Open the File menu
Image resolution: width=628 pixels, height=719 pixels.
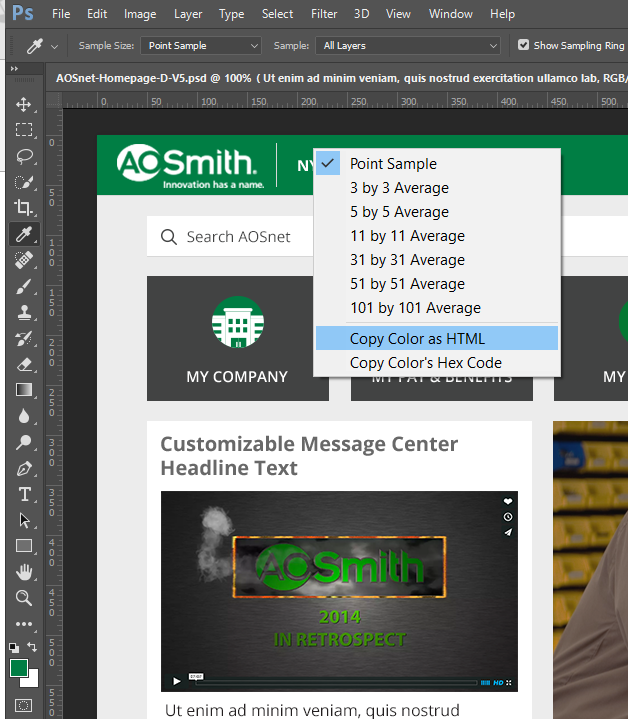pyautogui.click(x=61, y=14)
